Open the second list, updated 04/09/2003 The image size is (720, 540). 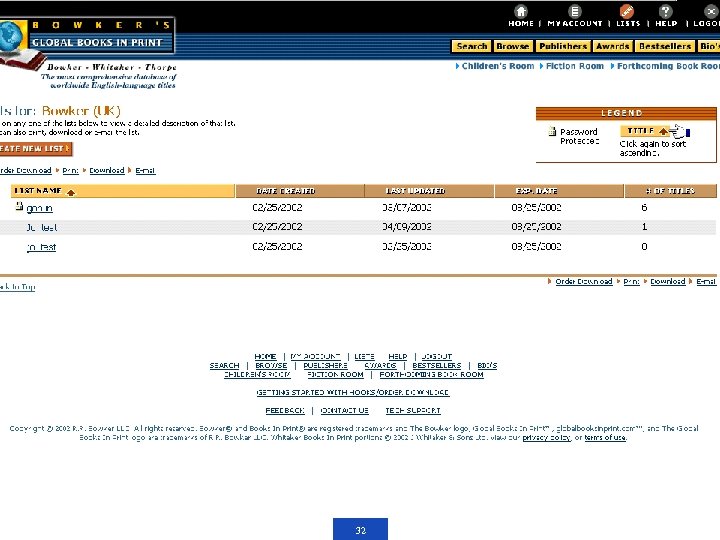[41, 227]
